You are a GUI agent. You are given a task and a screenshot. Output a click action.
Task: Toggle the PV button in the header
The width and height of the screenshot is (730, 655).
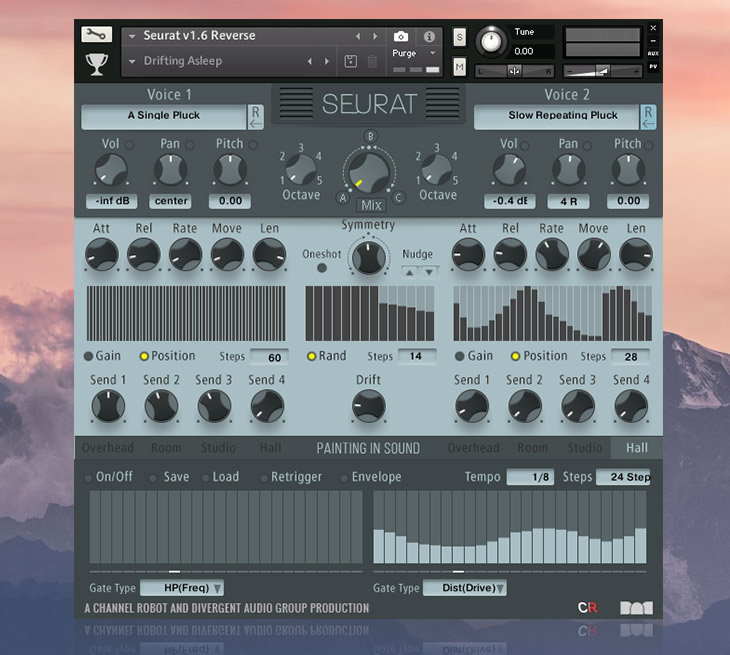(653, 67)
